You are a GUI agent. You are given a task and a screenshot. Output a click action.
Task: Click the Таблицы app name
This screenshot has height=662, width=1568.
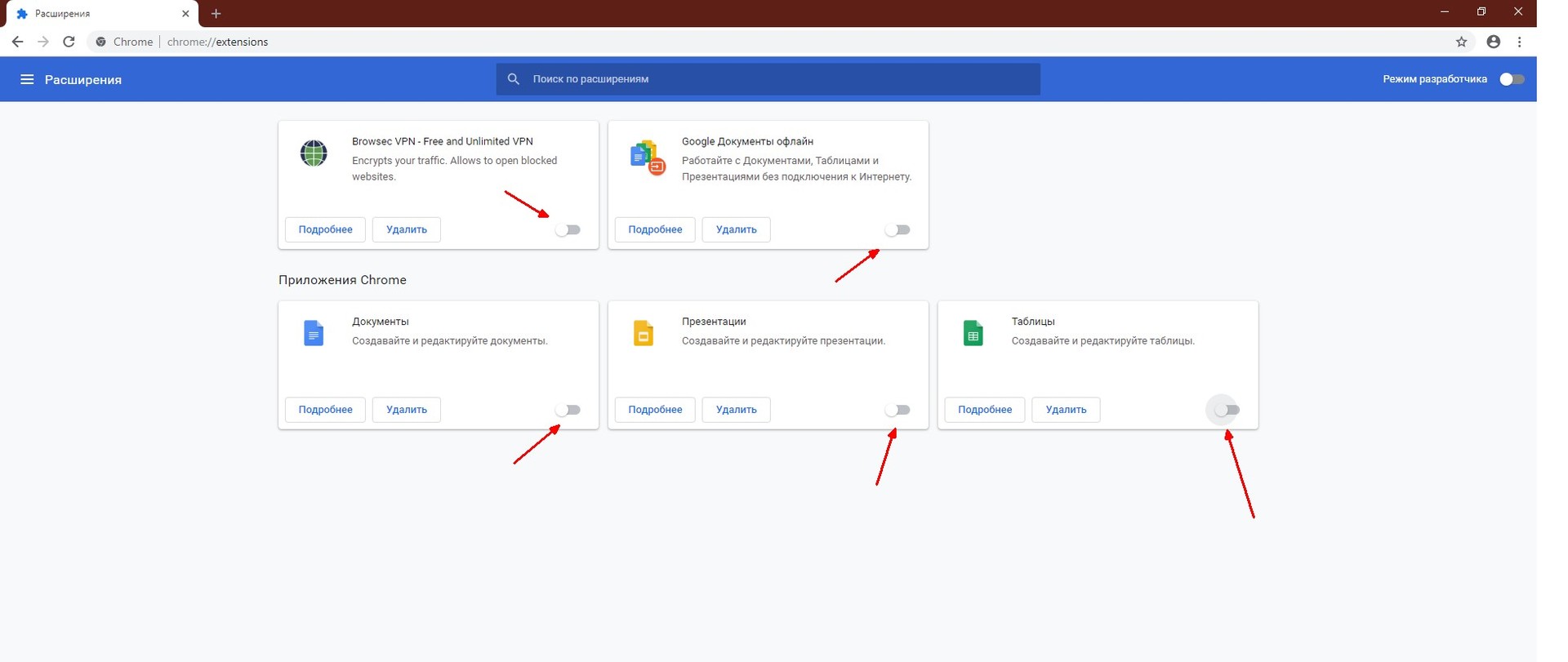(x=1033, y=322)
